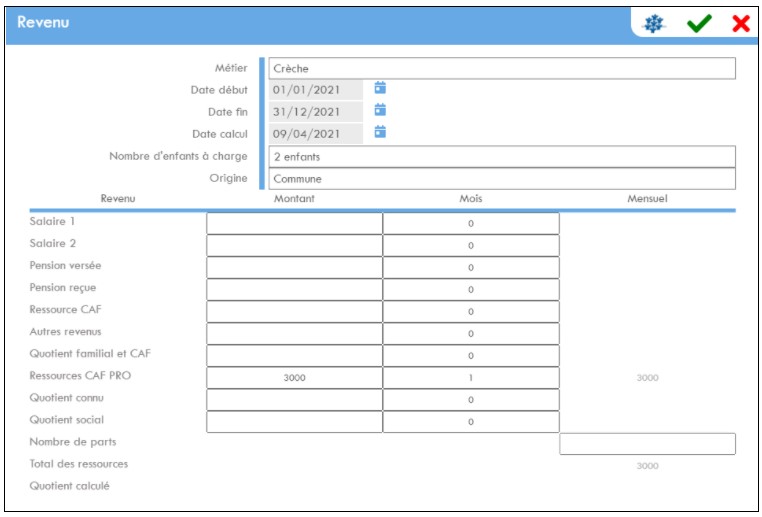This screenshot has height=517, width=762.
Task: Click the Salaire 1 Montant field
Action: pos(294,224)
